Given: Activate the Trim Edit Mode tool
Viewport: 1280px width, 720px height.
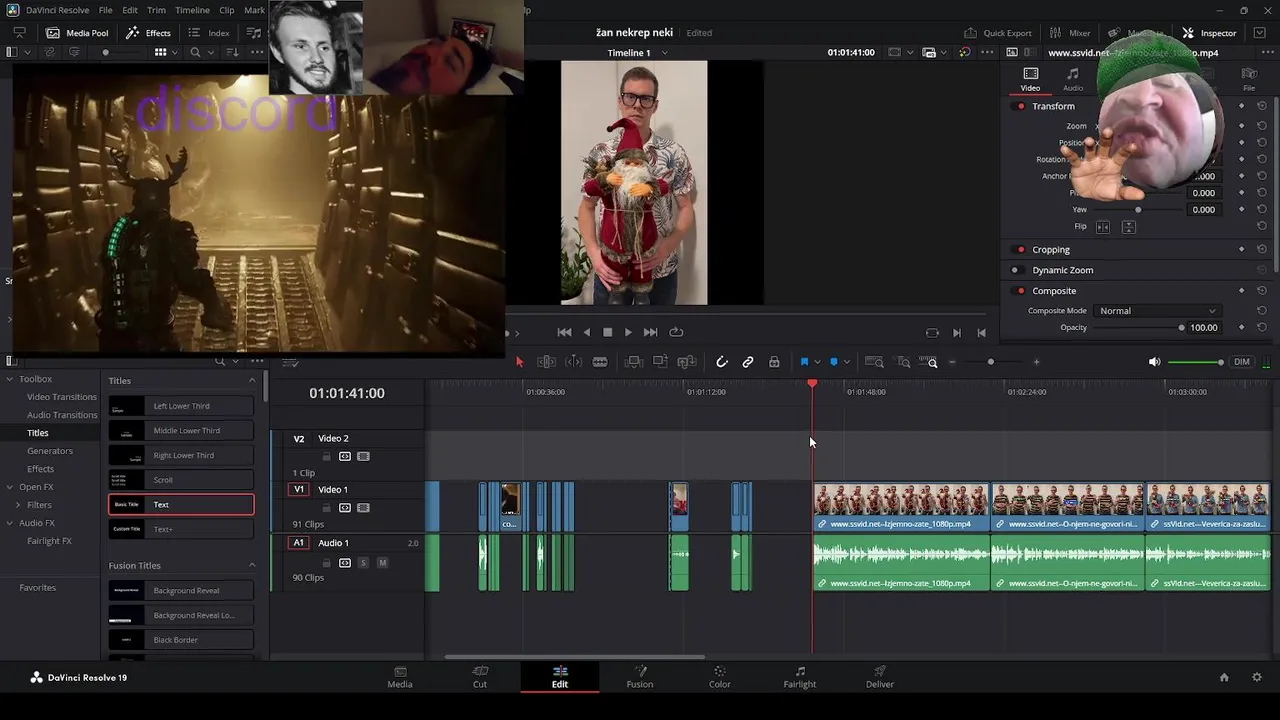Looking at the screenshot, I should tap(546, 362).
